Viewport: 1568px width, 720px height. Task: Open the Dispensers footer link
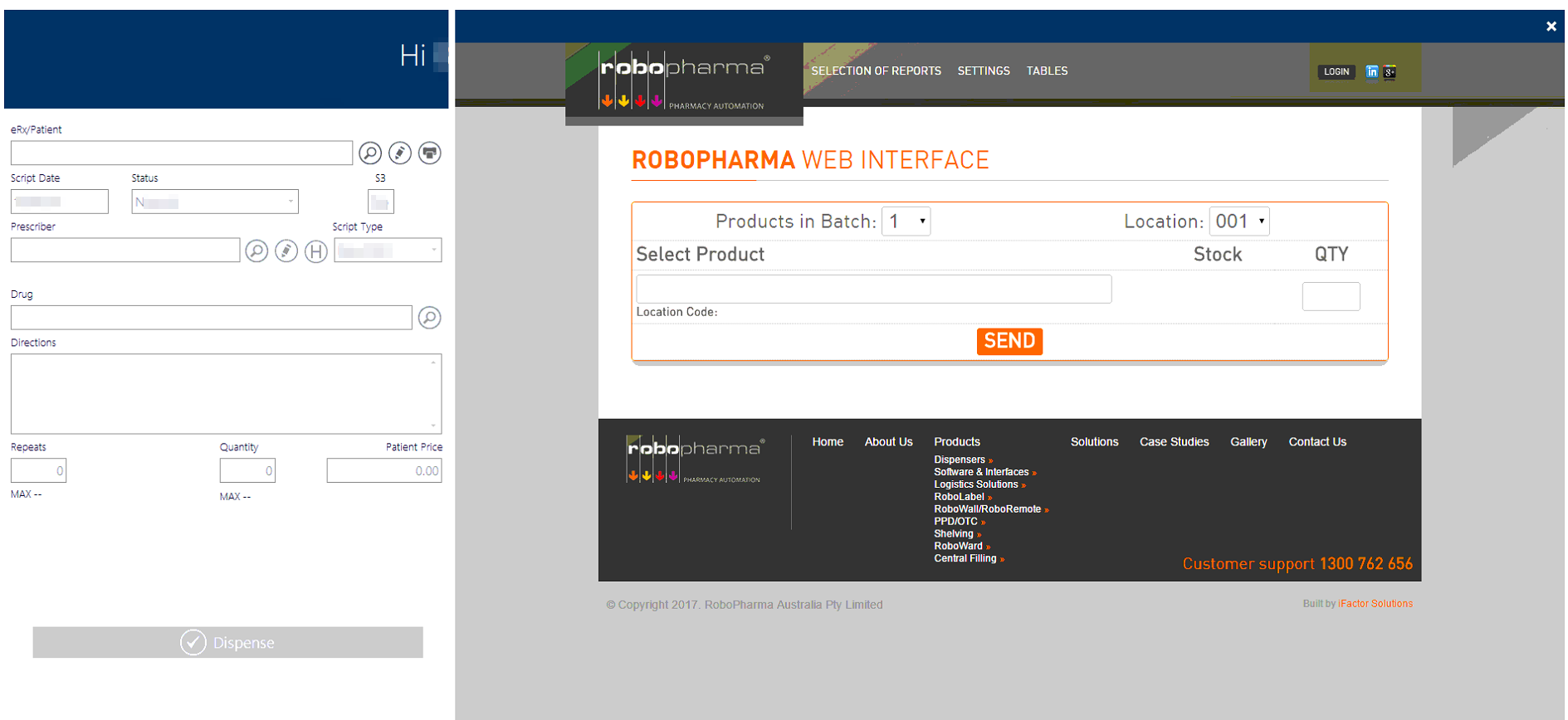[x=963, y=460]
